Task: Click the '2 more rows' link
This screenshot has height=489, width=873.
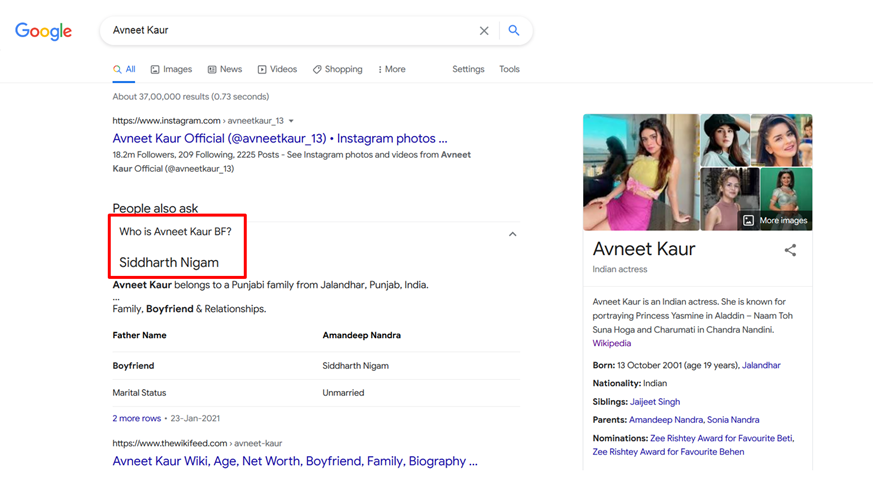Action: tap(136, 418)
